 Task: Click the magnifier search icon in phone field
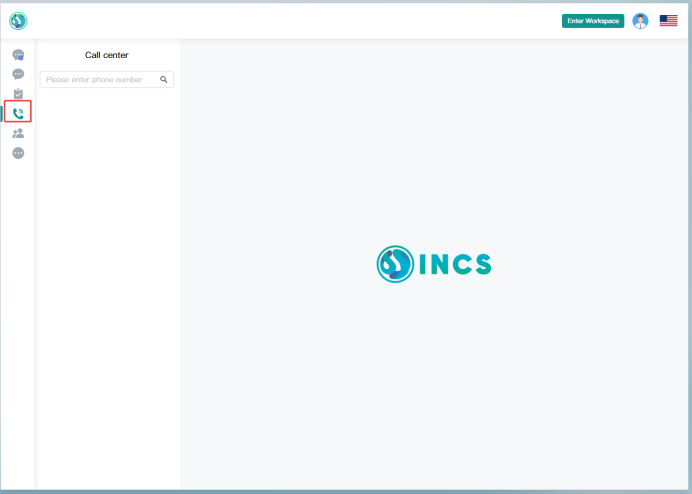point(164,79)
